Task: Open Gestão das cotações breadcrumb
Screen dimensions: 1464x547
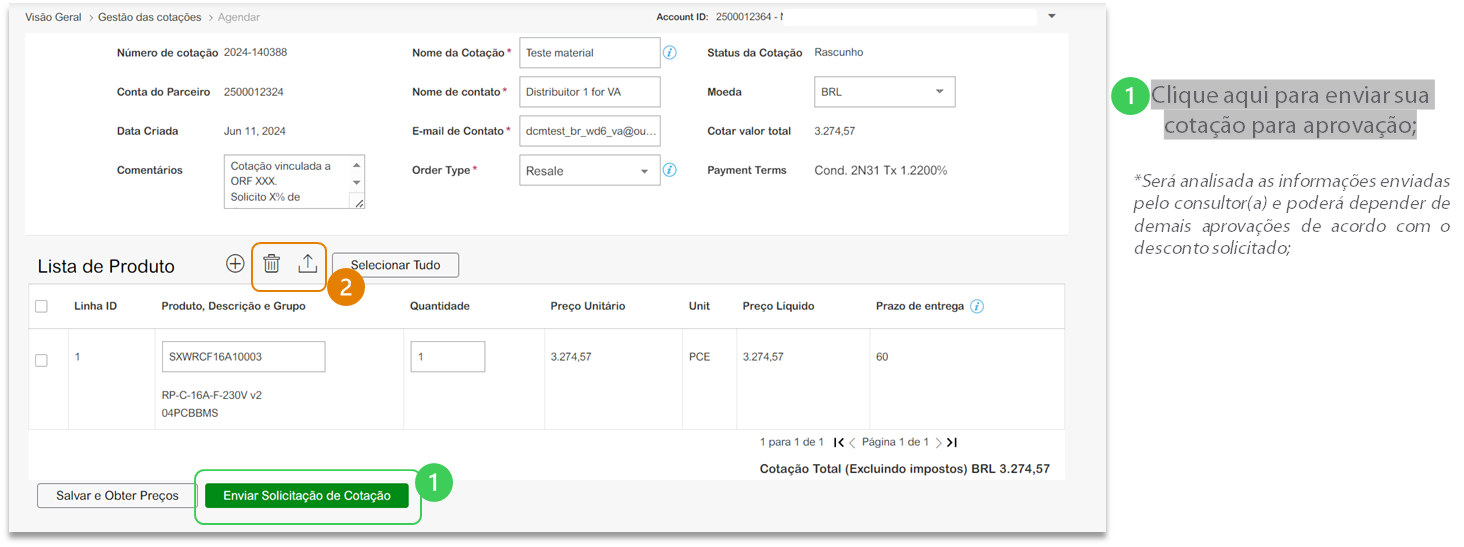Action: pos(149,17)
